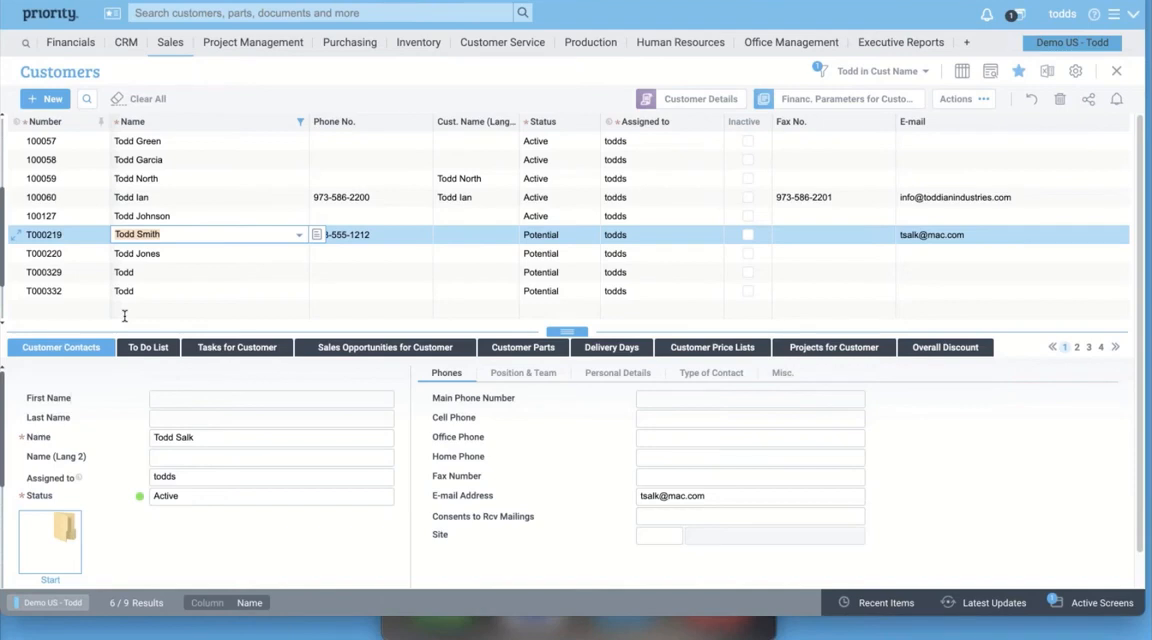Click the expand arrows icon on row T000219
This screenshot has width=1152, height=640.
[15, 235]
